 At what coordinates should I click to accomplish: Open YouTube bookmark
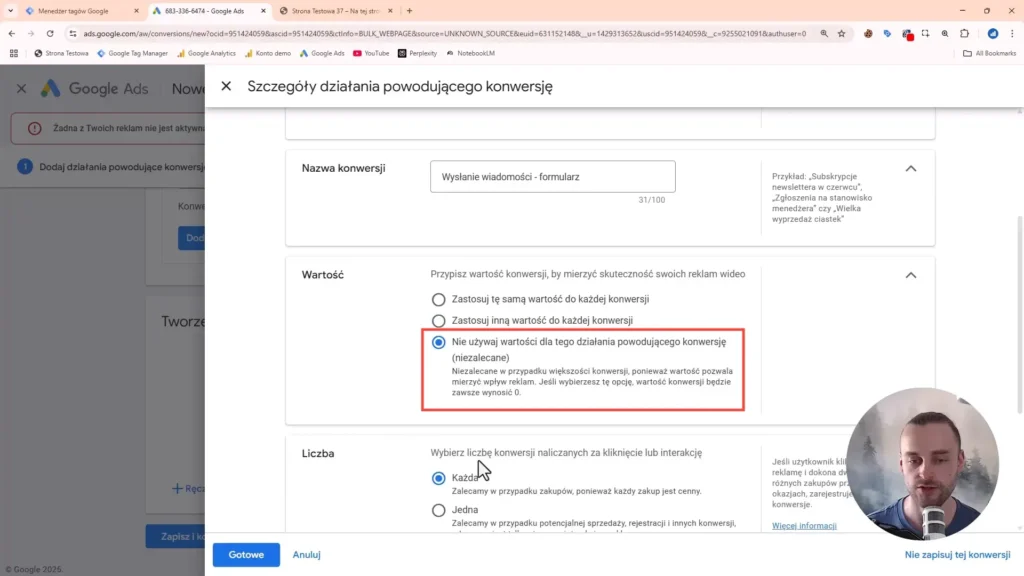(371, 54)
